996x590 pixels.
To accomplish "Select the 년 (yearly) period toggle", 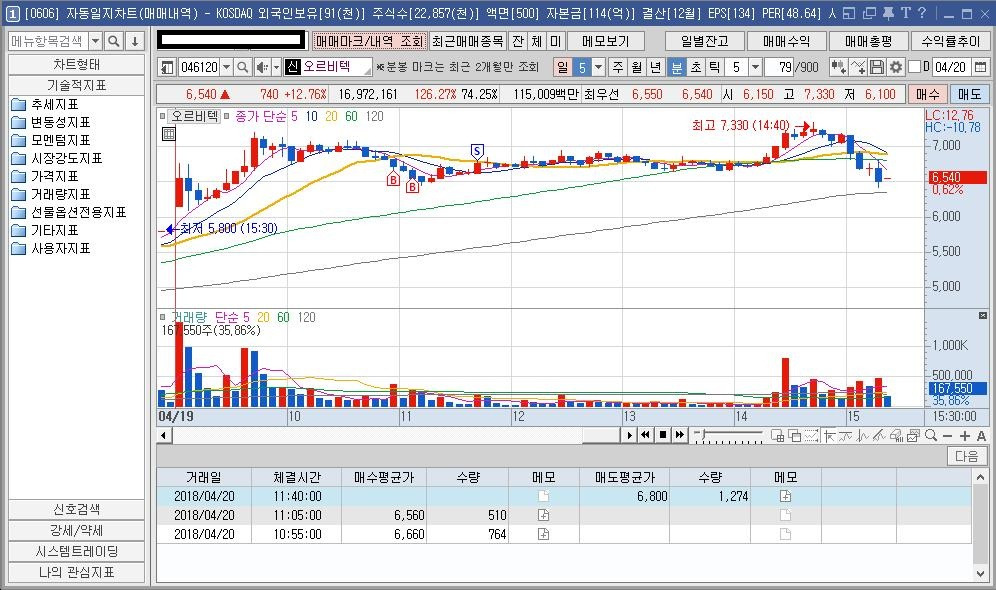I will click(x=655, y=67).
